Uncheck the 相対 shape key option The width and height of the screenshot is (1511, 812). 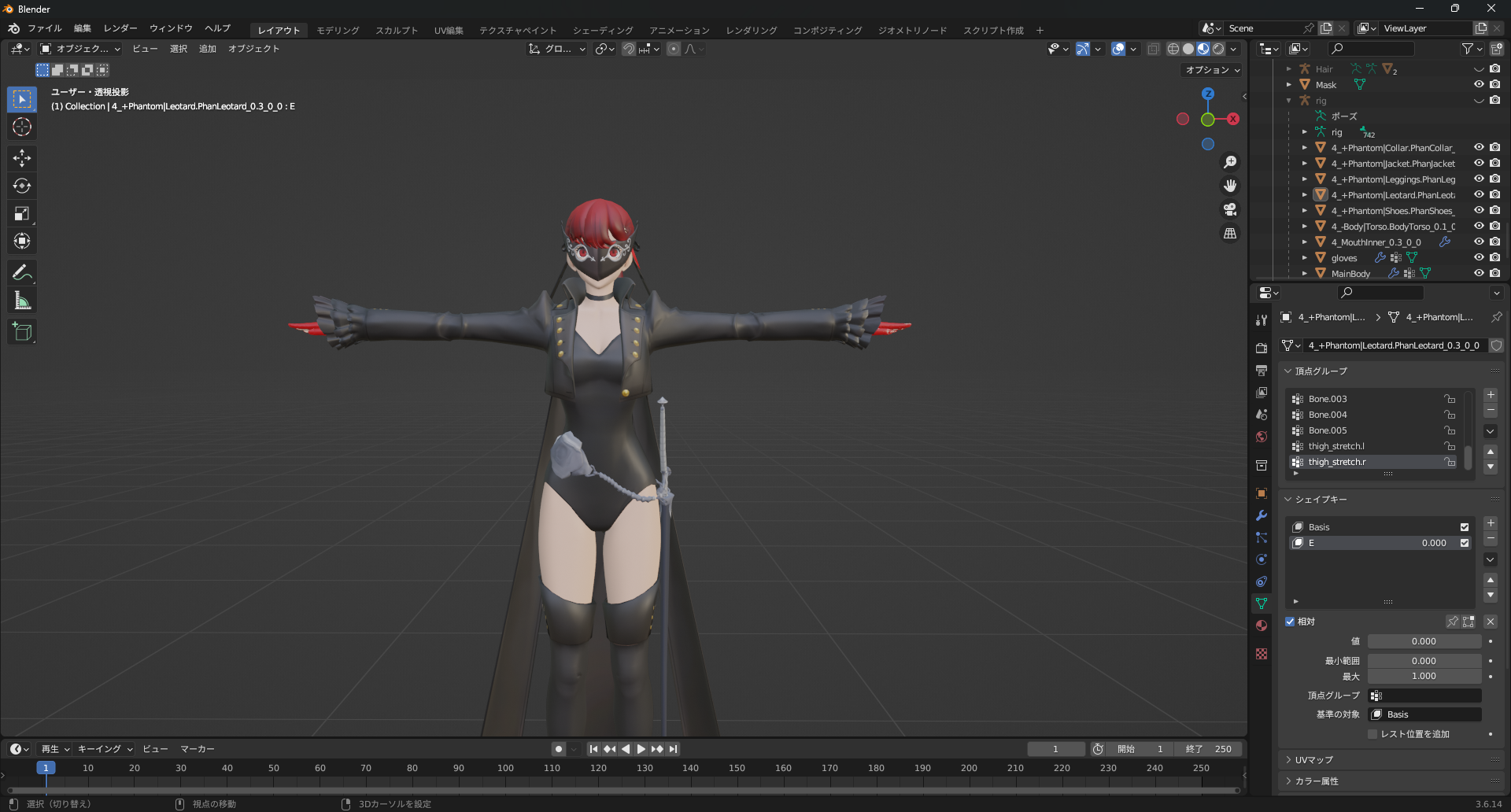1290,622
